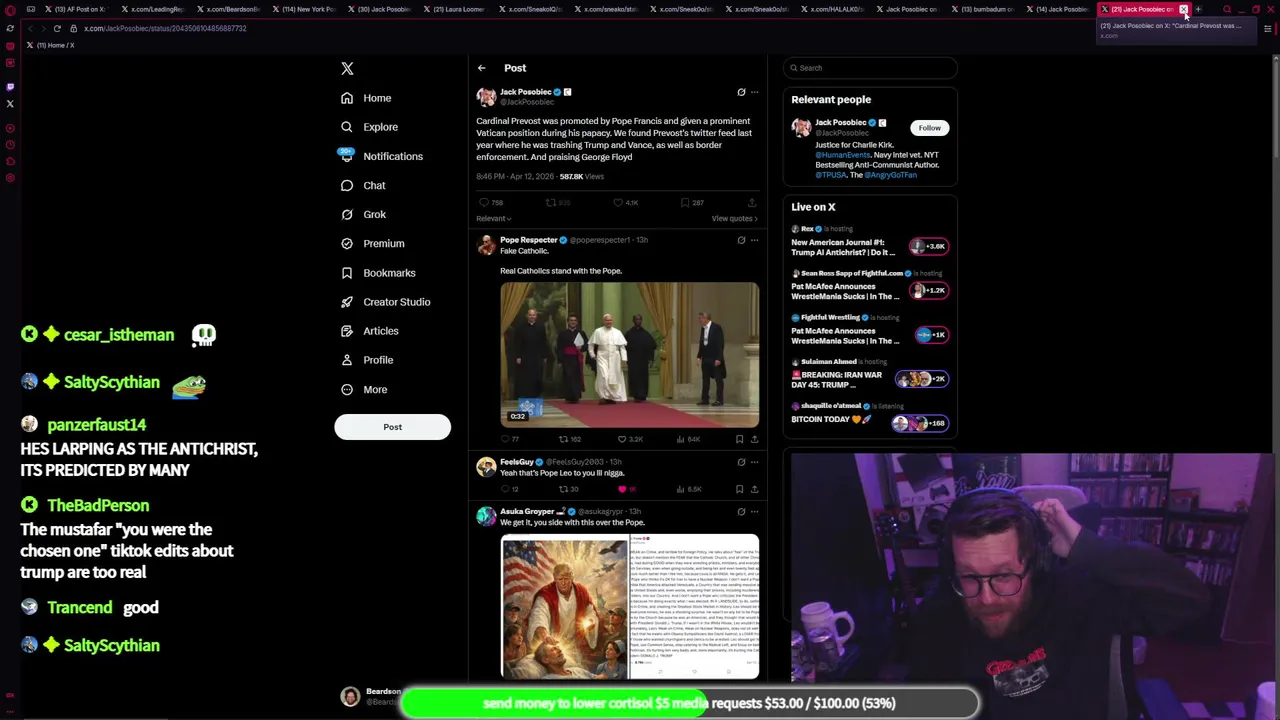Repost FeelsGuy's reply
Image resolution: width=1280 pixels, height=720 pixels.
click(x=568, y=489)
